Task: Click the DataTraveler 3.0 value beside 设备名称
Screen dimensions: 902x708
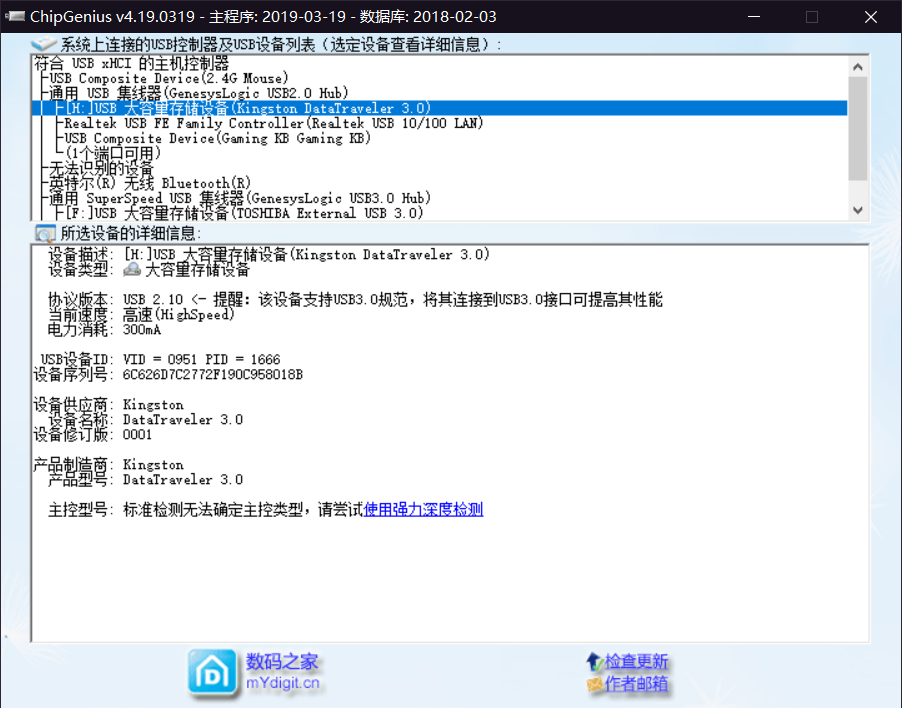Action: point(183,419)
